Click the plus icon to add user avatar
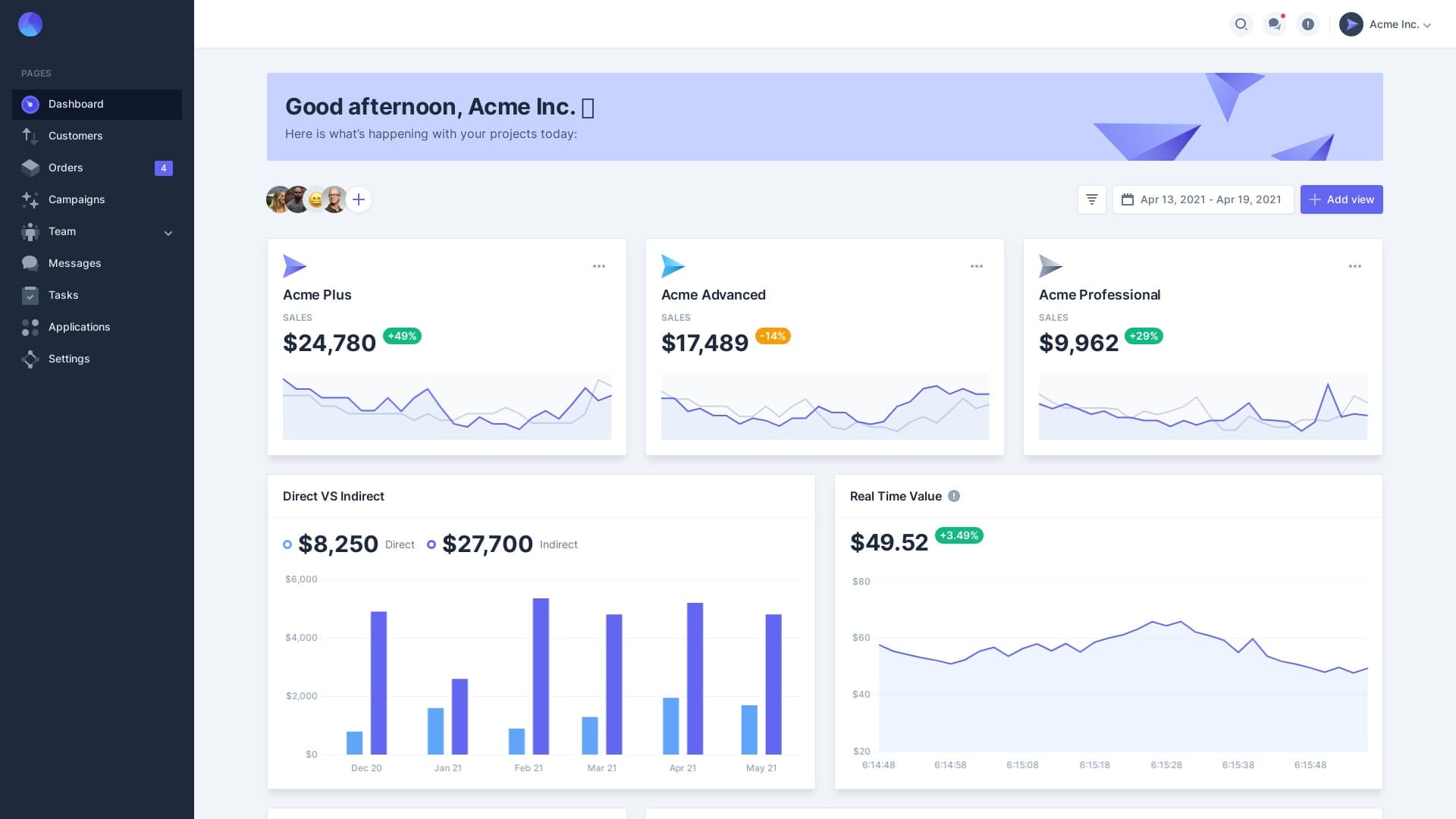 click(x=359, y=199)
